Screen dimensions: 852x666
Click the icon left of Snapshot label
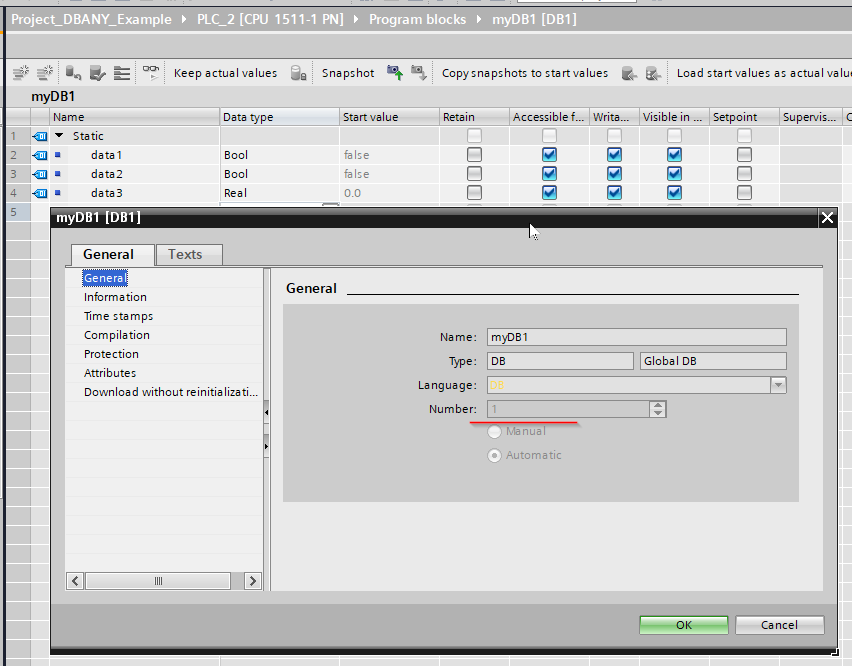pyautogui.click(x=298, y=73)
